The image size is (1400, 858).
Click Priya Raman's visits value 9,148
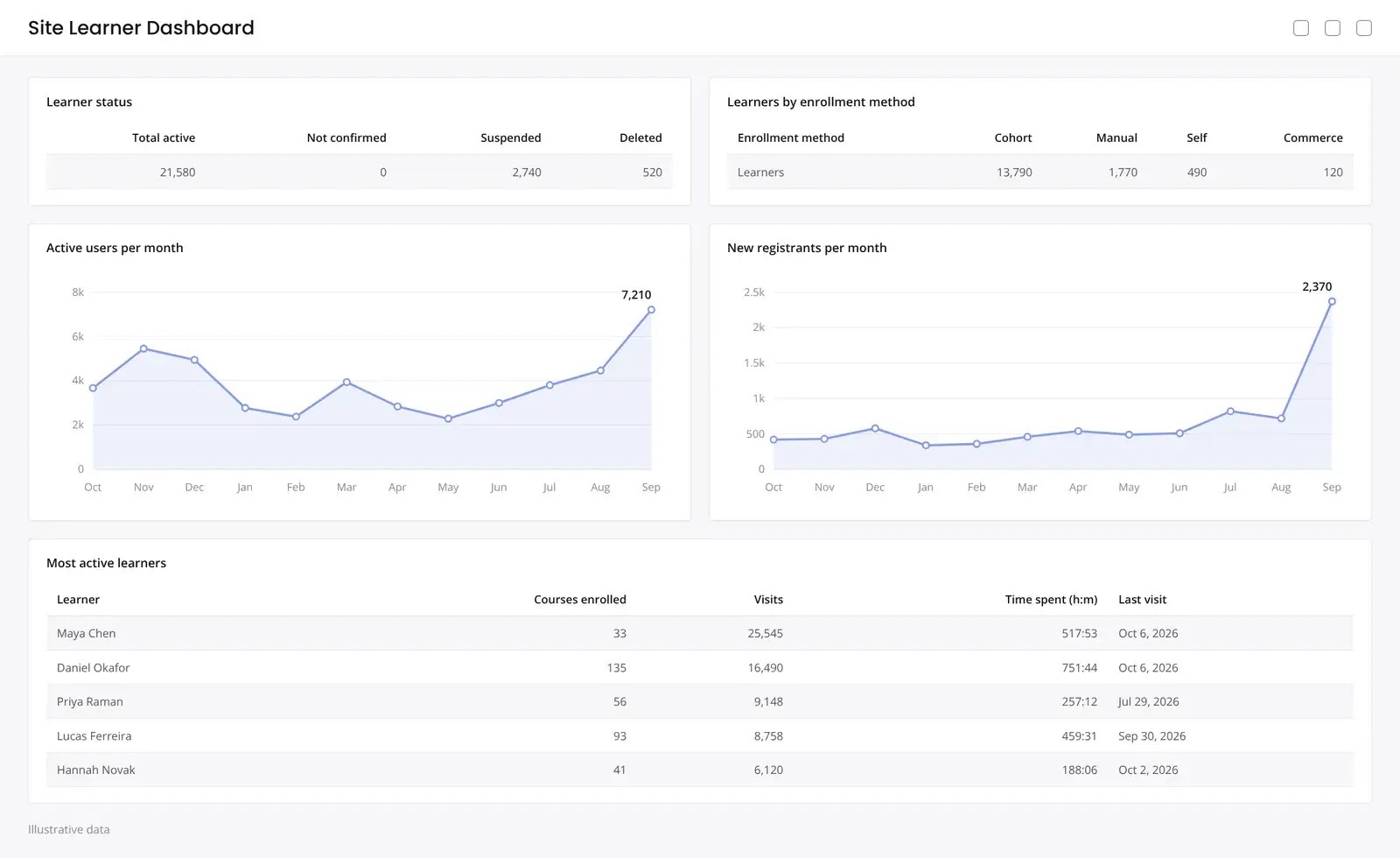point(768,701)
